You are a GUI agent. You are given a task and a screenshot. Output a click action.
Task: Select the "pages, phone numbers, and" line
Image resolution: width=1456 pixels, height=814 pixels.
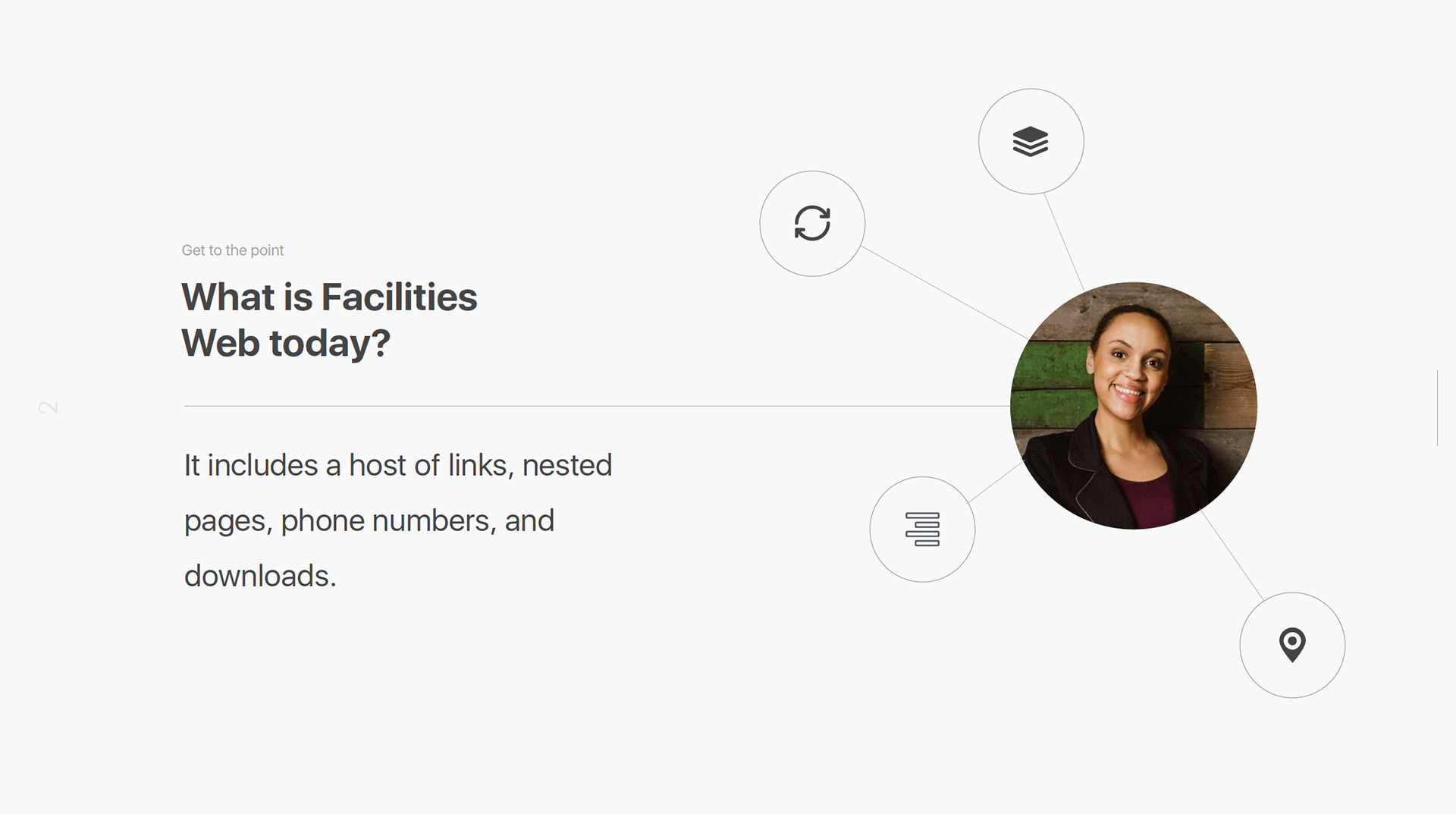[x=369, y=521]
